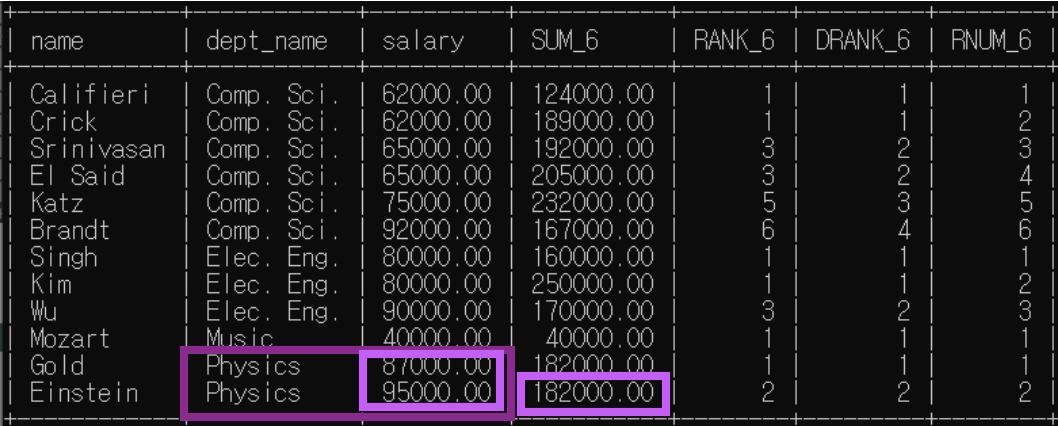Click salary 95000.00 in Einstein's row

coord(437,392)
